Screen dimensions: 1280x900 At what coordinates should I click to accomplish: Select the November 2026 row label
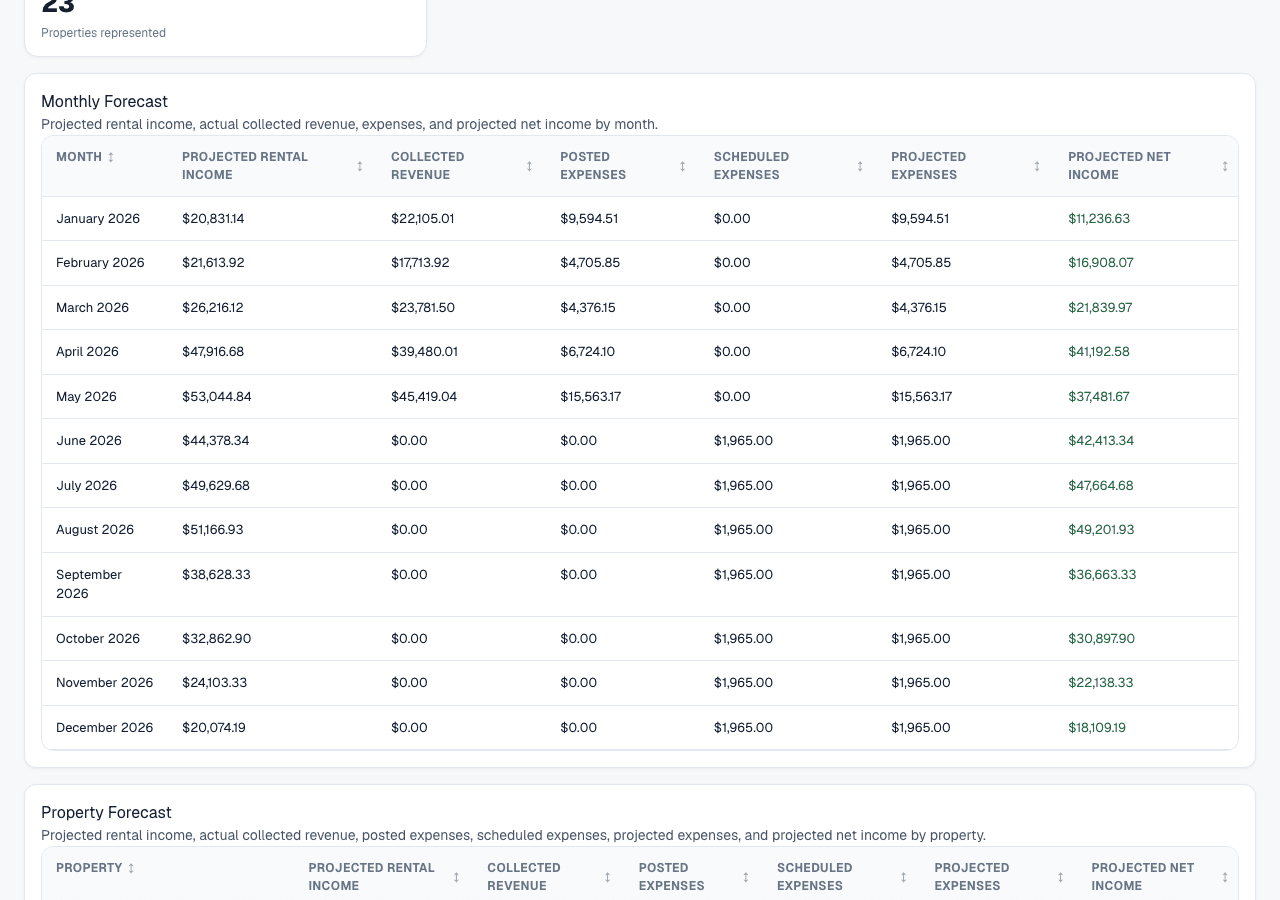coord(105,683)
